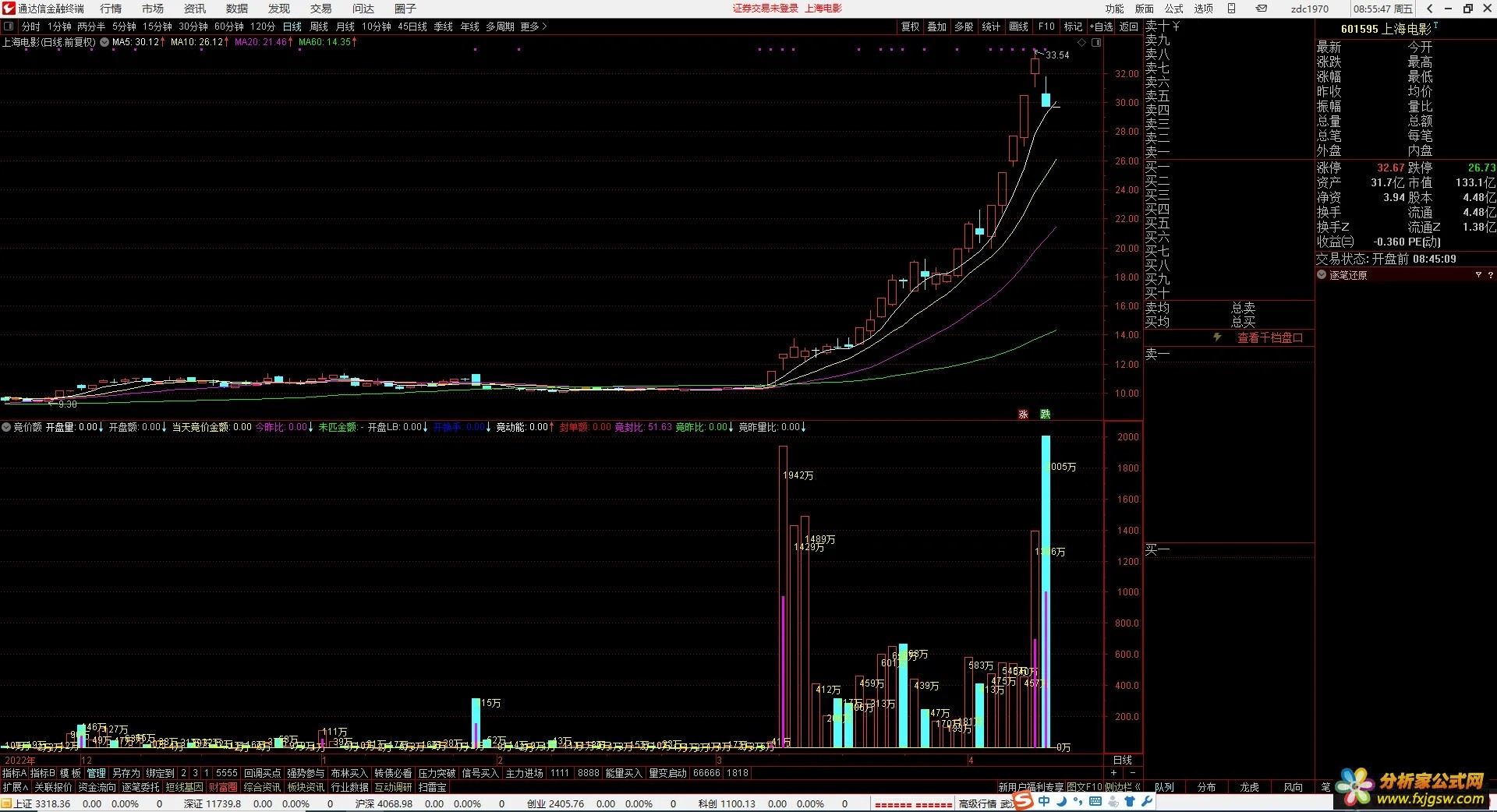Zoom in chart with the plus button
Viewport: 1497px width, 812px height.
(x=1113, y=773)
